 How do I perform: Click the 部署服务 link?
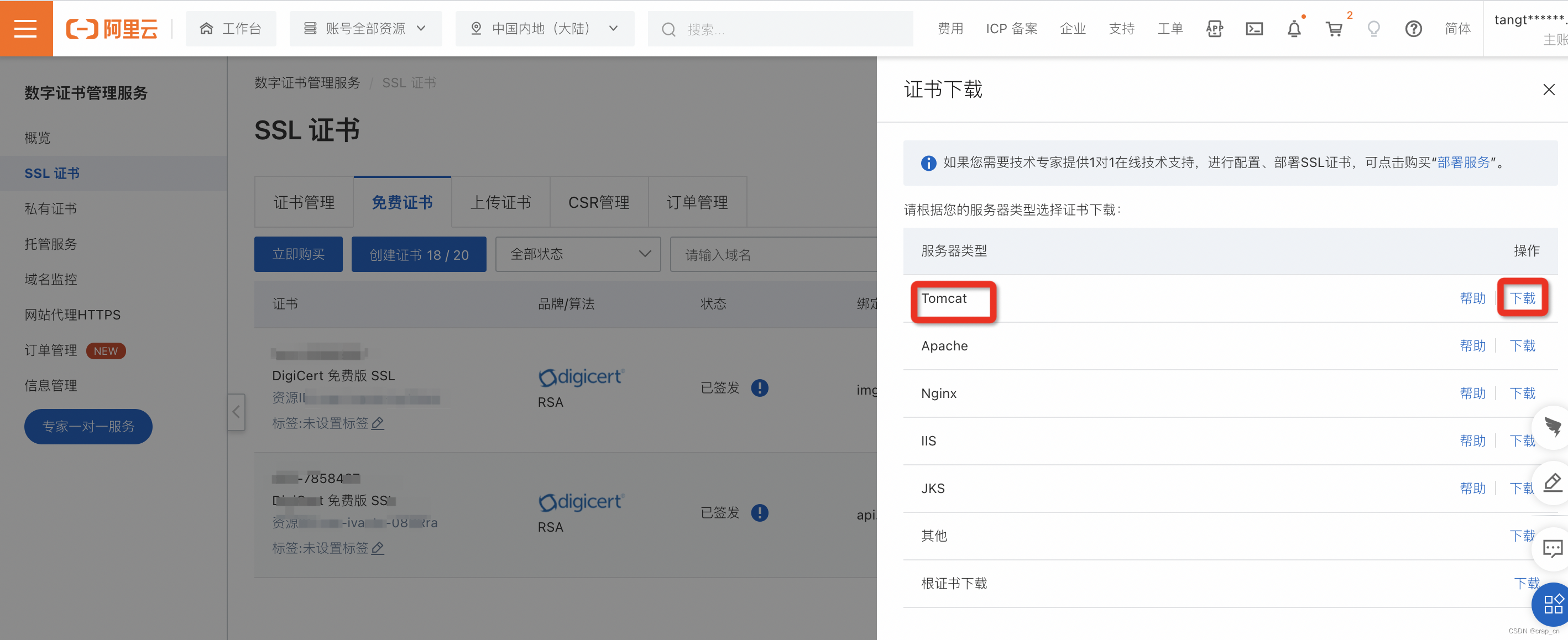pos(1463,162)
